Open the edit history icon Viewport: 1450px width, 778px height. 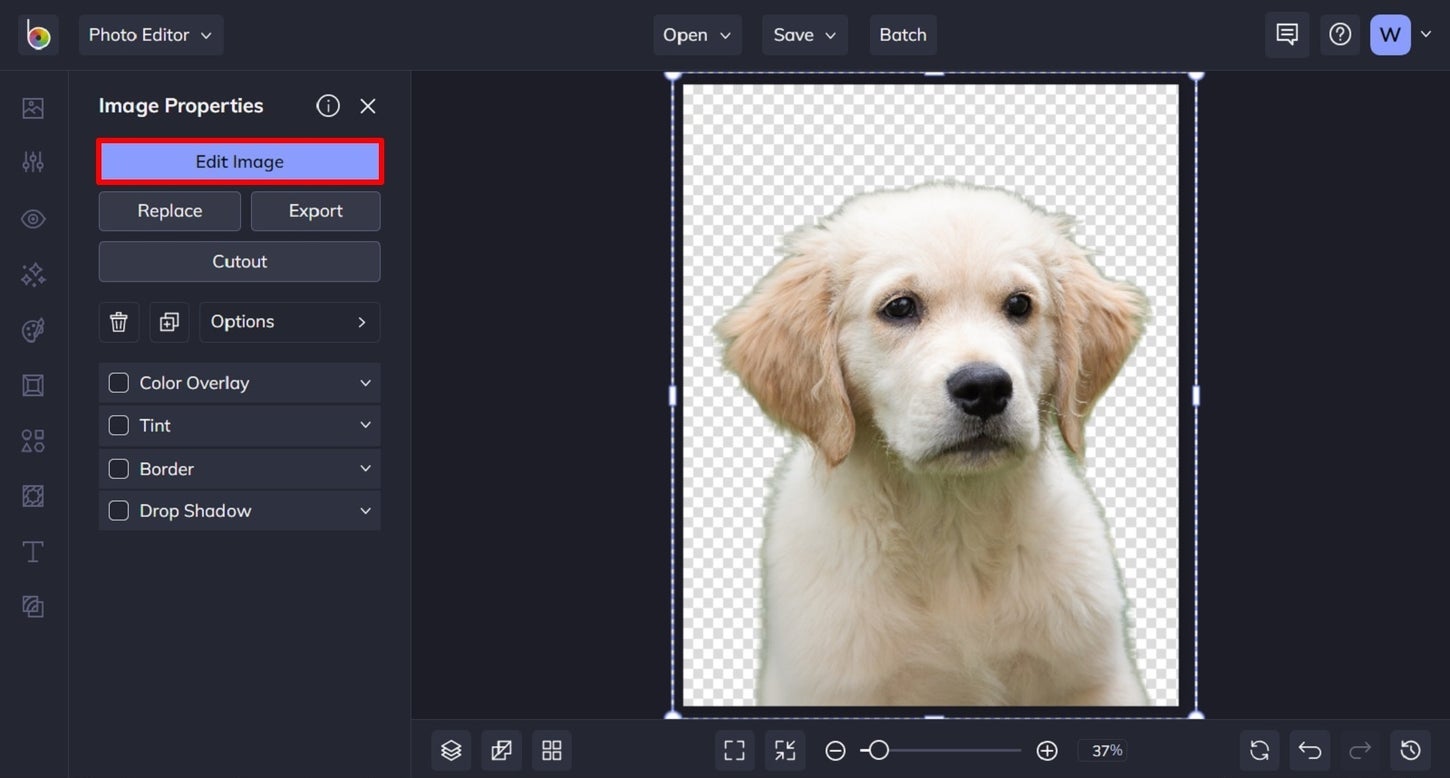1410,750
